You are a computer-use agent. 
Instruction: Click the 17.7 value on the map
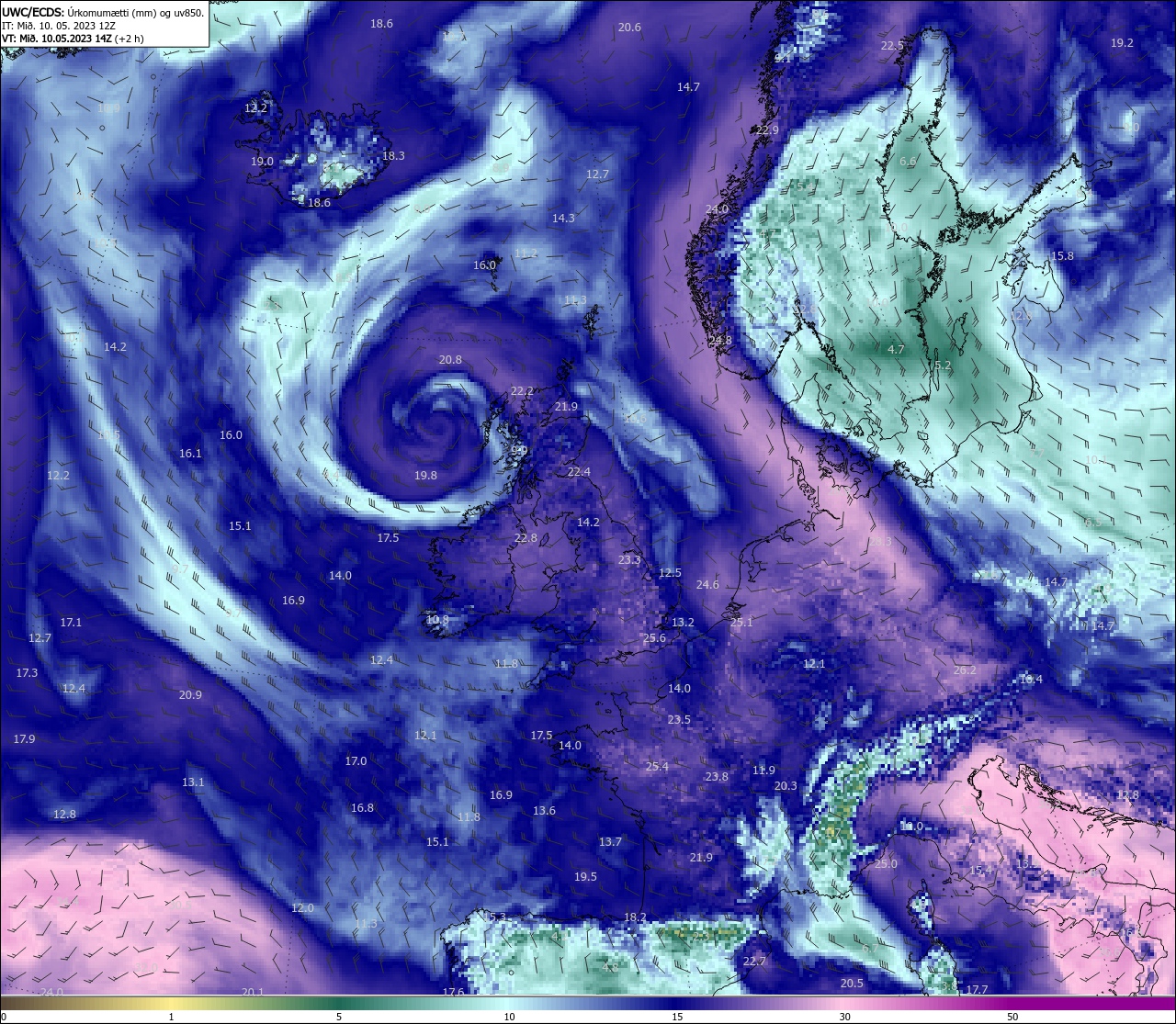[977, 990]
